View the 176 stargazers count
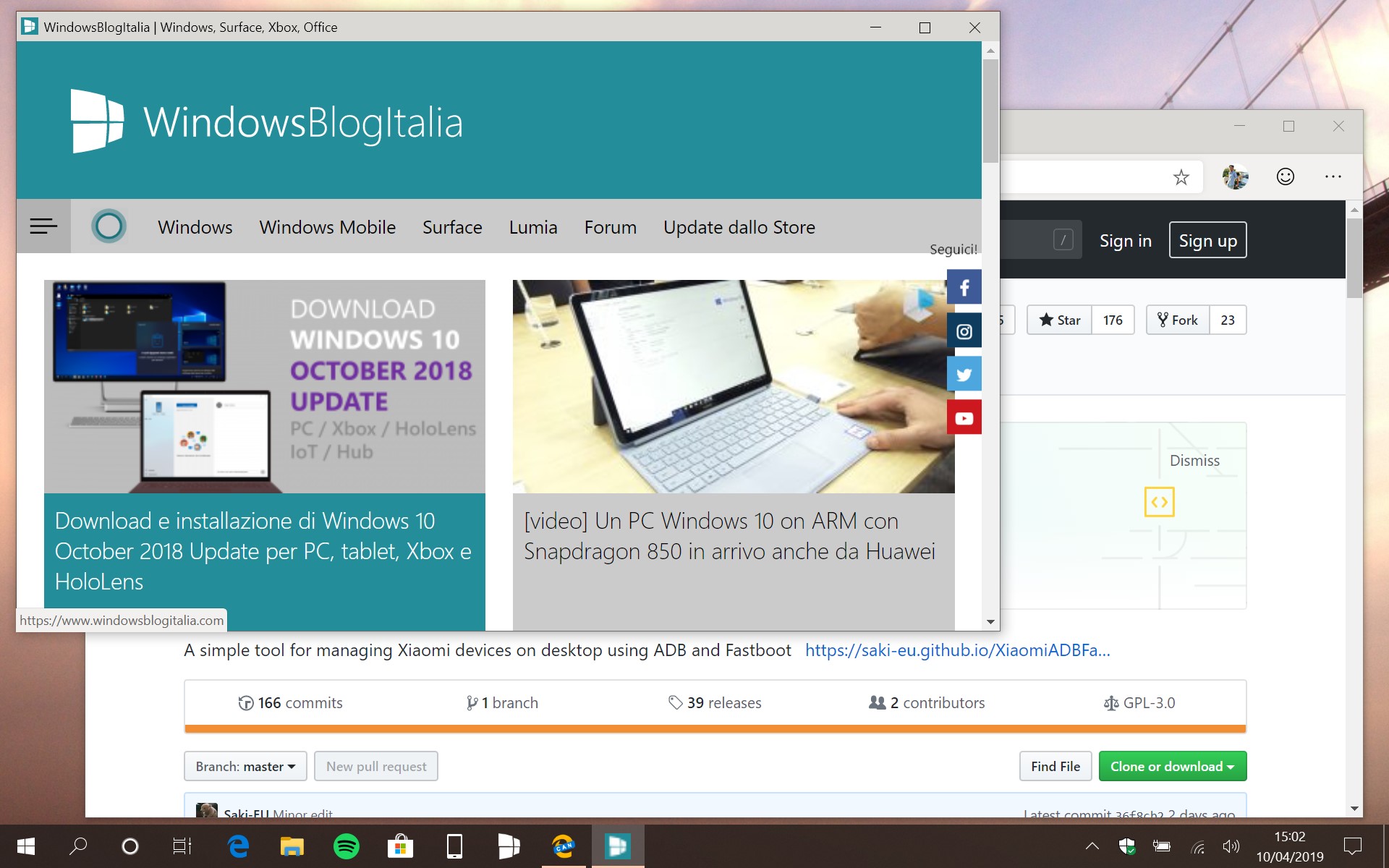Screen dimensions: 1389x868 (1113, 320)
